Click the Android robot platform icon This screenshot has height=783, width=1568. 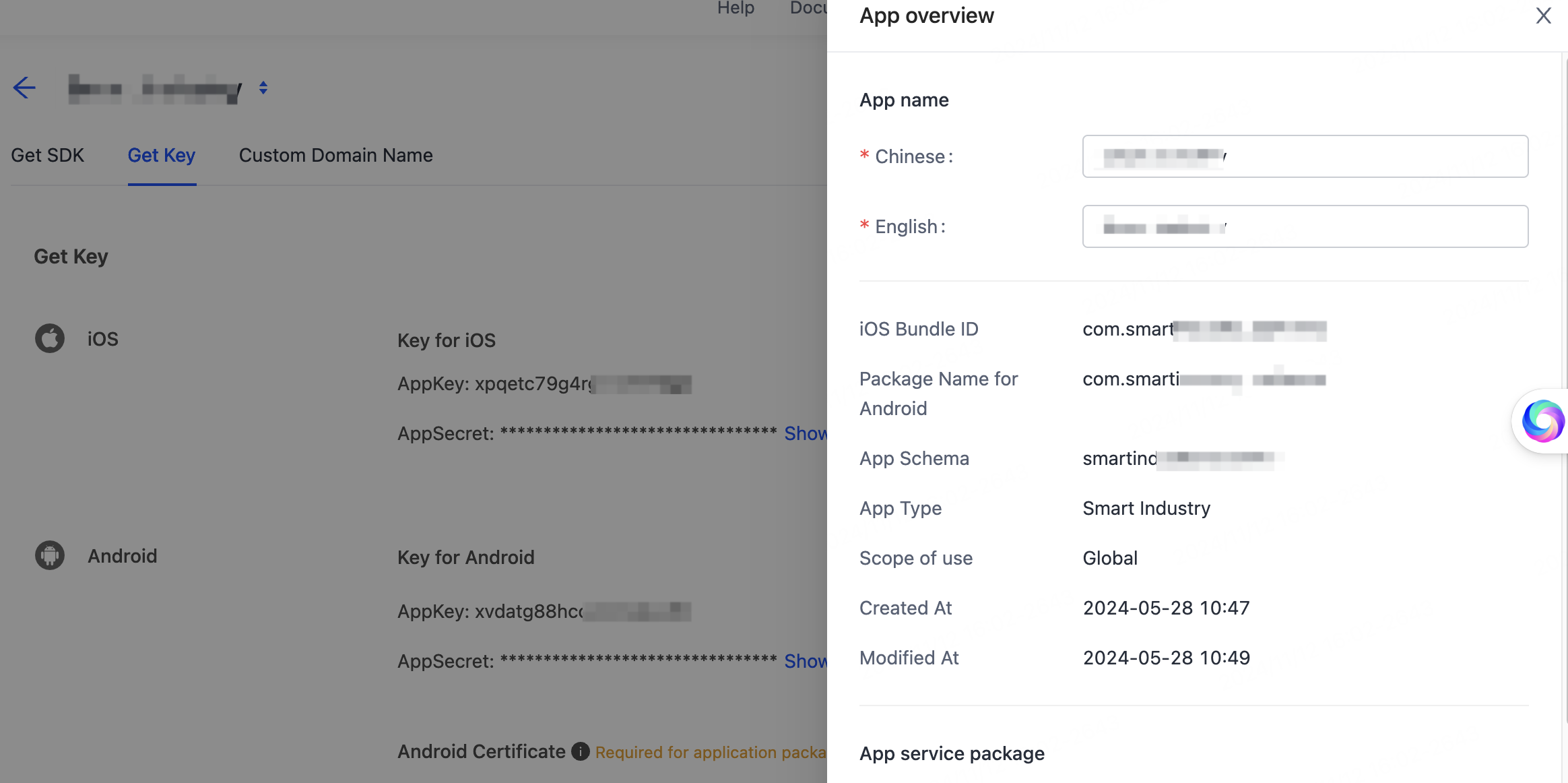(x=50, y=555)
